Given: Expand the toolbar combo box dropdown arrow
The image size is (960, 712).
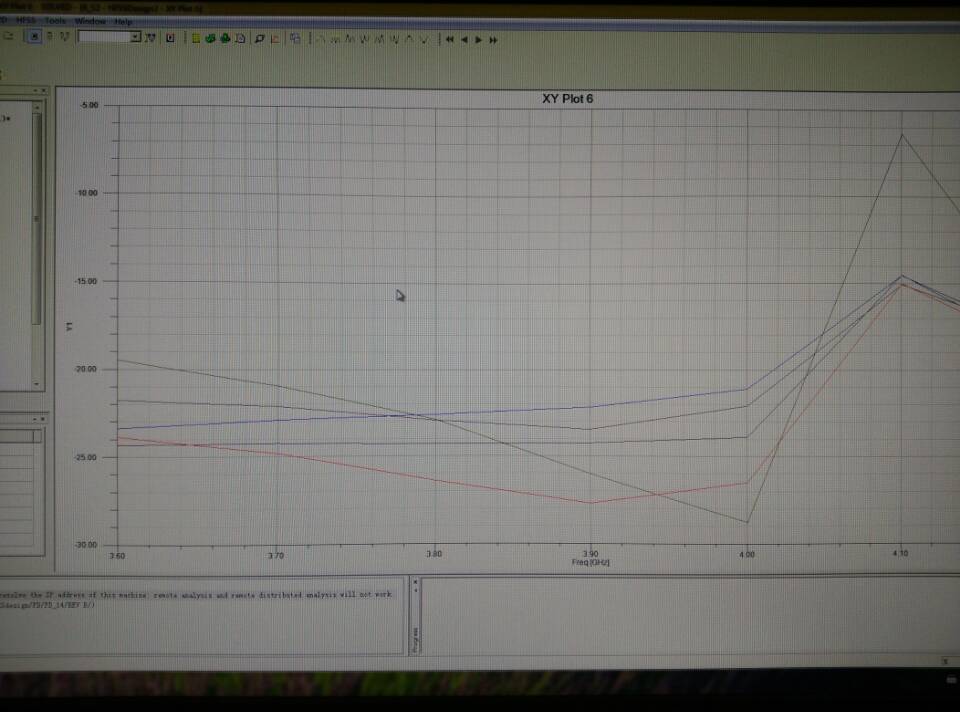Looking at the screenshot, I should 135,37.
